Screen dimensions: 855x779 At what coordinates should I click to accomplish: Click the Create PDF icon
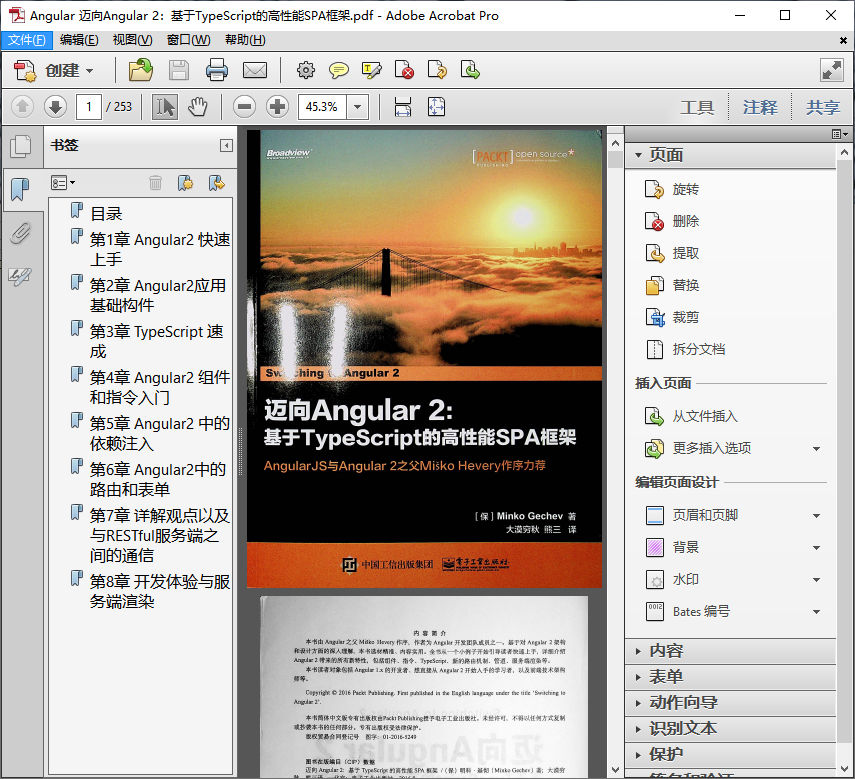[25, 71]
